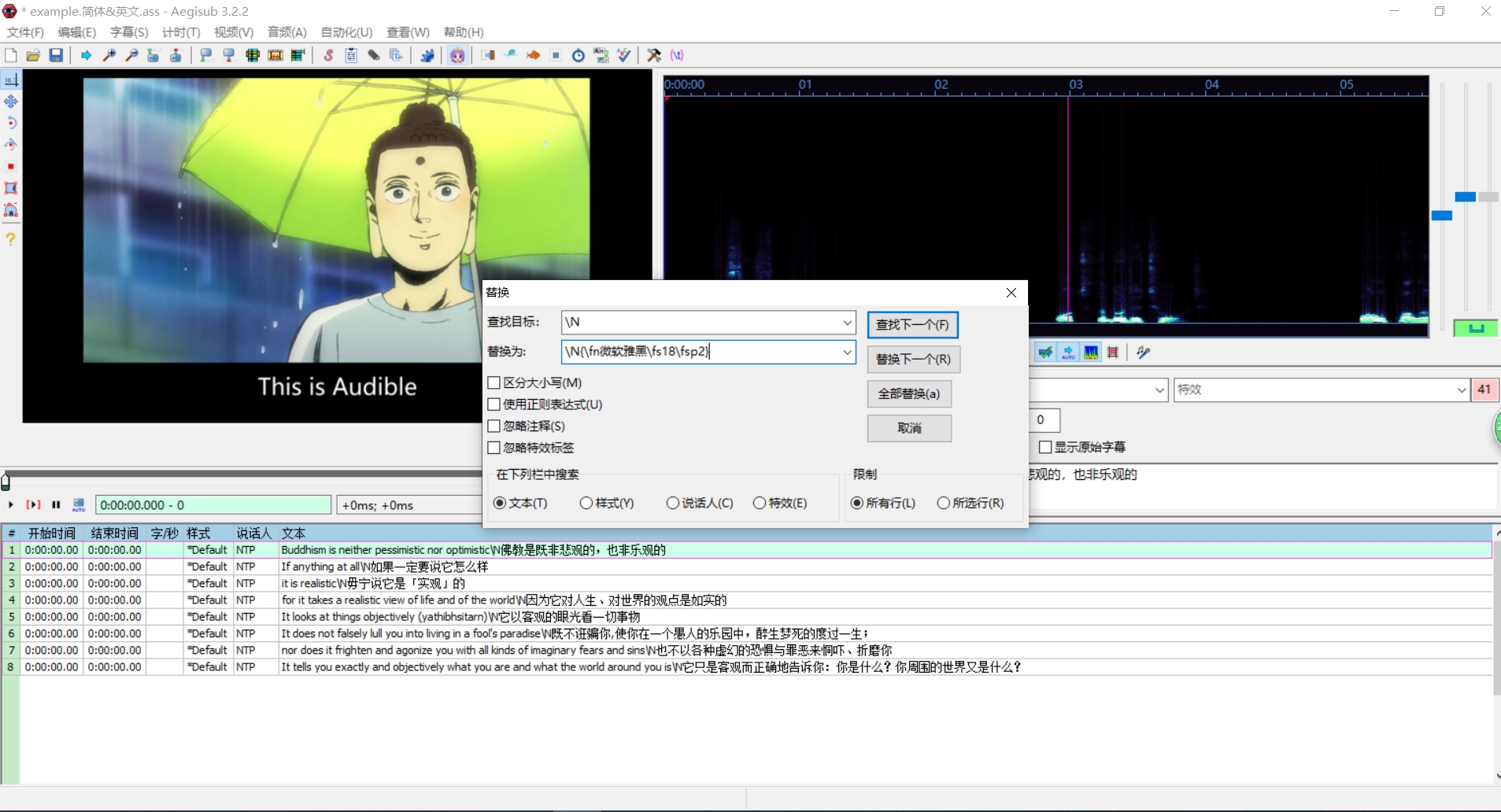The width and height of the screenshot is (1501, 812).
Task: Select the standard crosshair video tool
Action: [x=11, y=79]
